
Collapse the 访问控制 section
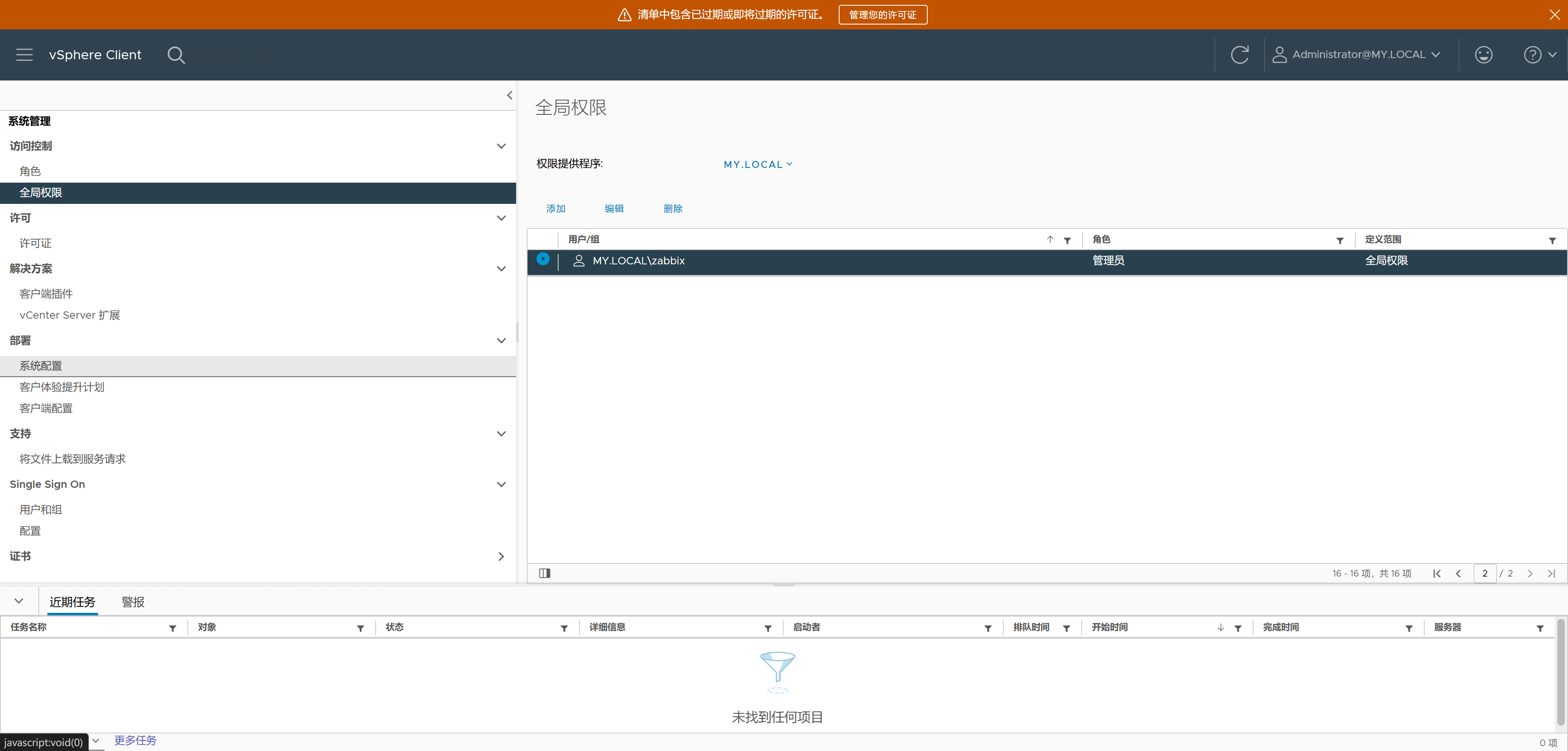click(501, 146)
